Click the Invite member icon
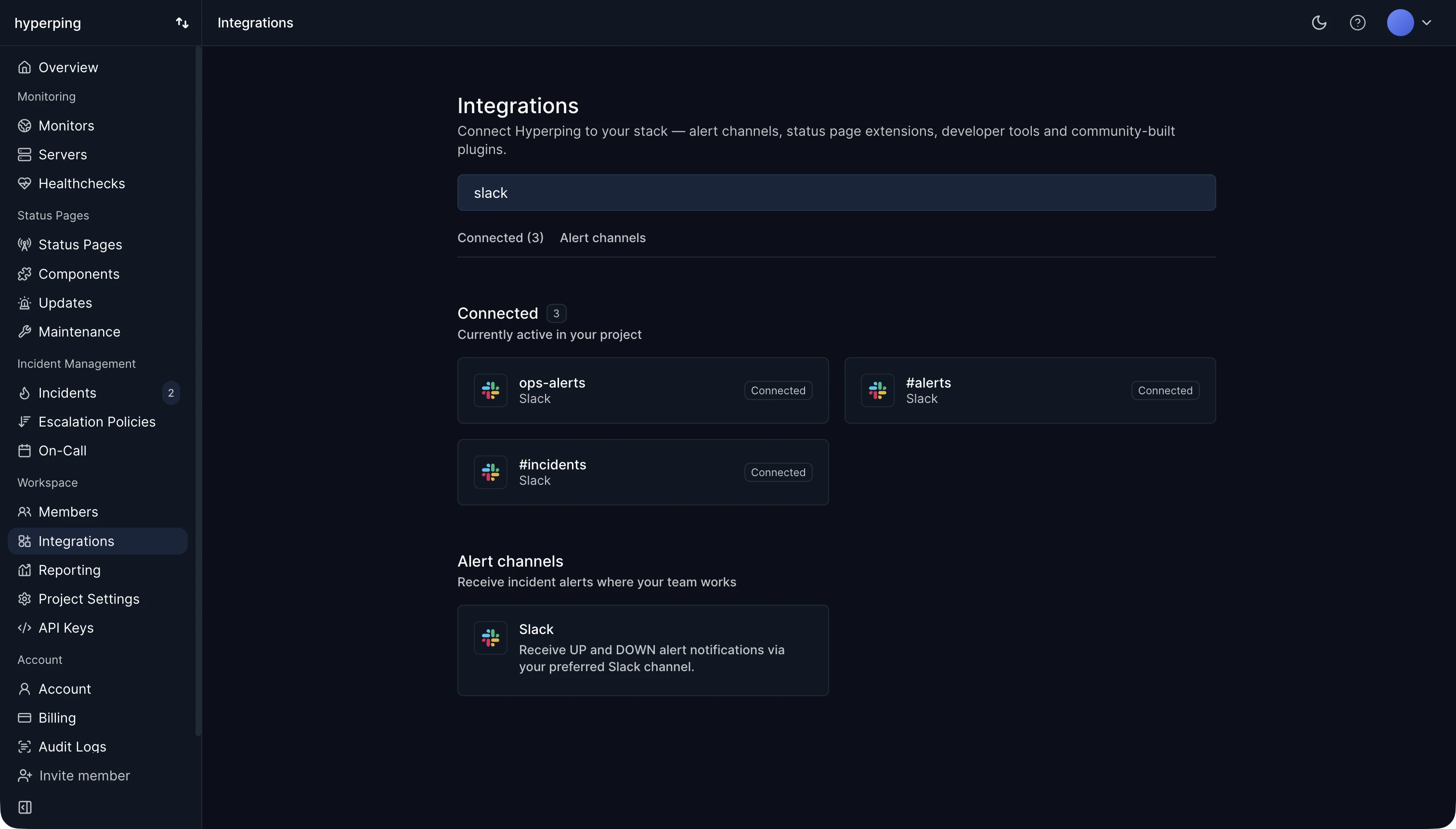The width and height of the screenshot is (1456, 829). [x=25, y=776]
